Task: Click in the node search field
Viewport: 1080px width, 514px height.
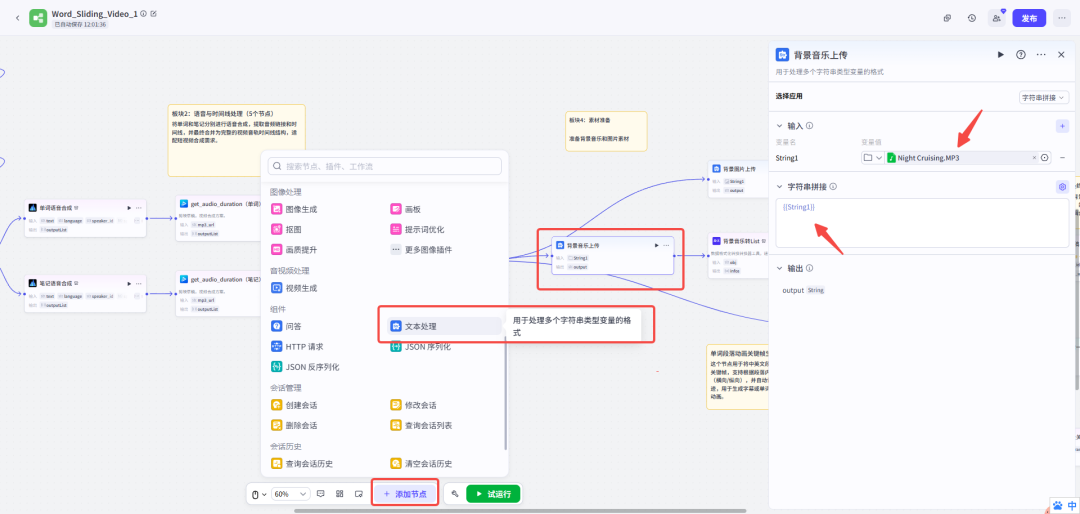Action: click(x=384, y=166)
